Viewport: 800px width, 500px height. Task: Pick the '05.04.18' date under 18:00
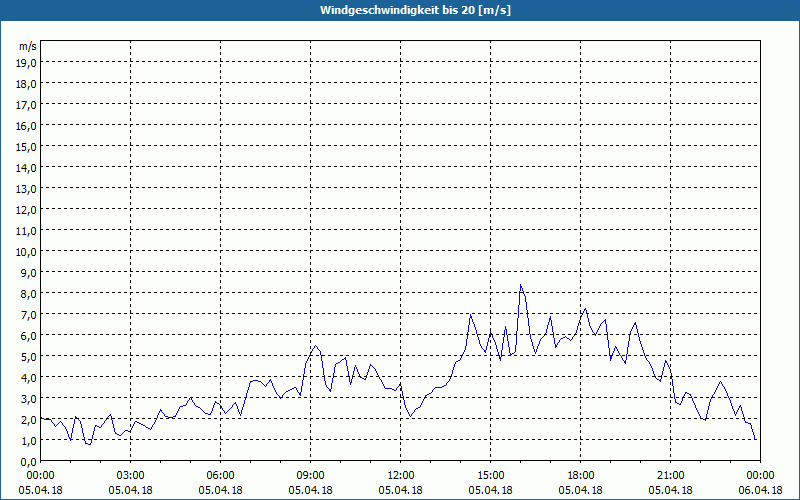click(x=581, y=490)
